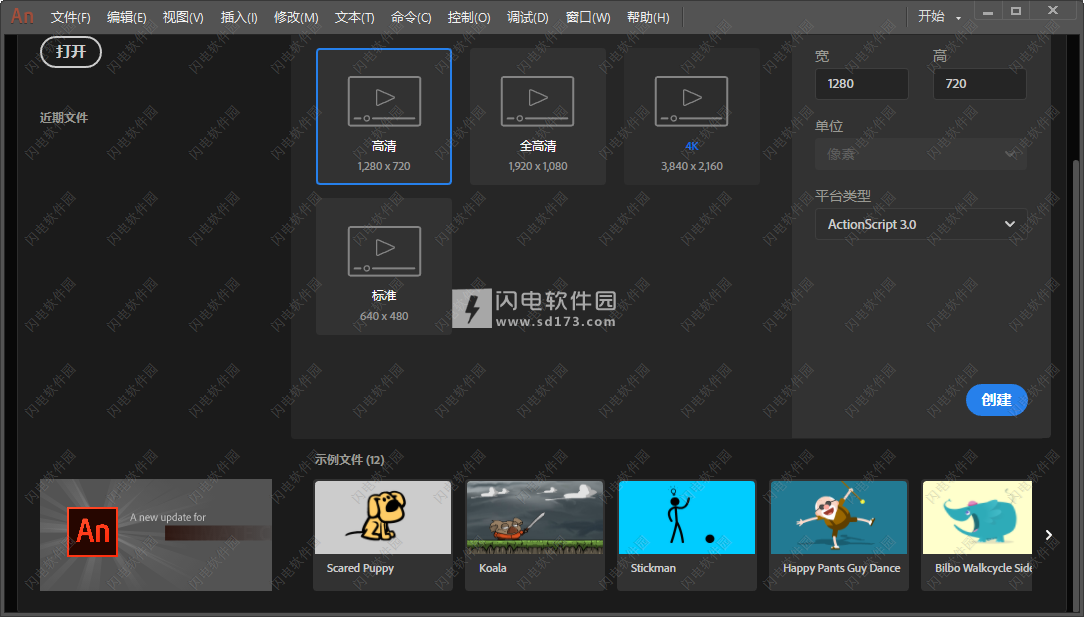Select the 全高清 1,920 x 1,080 preset
The height and width of the screenshot is (617, 1084).
tap(538, 116)
